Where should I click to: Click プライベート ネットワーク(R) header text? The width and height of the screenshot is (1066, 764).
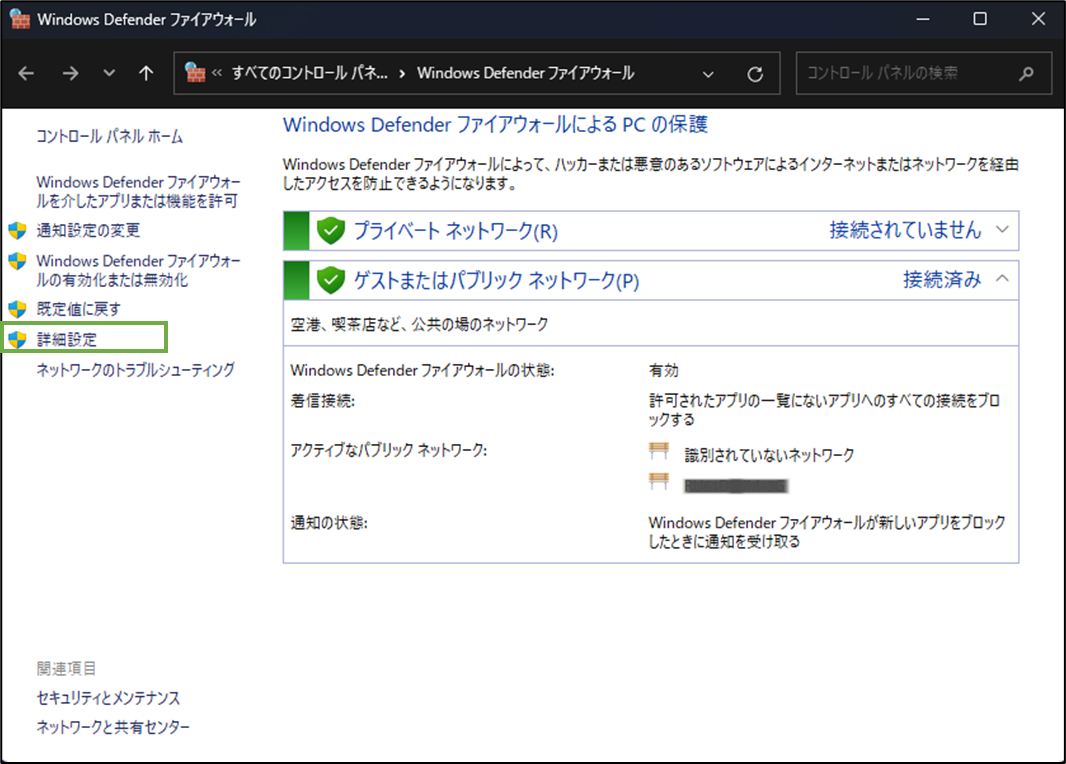coord(455,231)
